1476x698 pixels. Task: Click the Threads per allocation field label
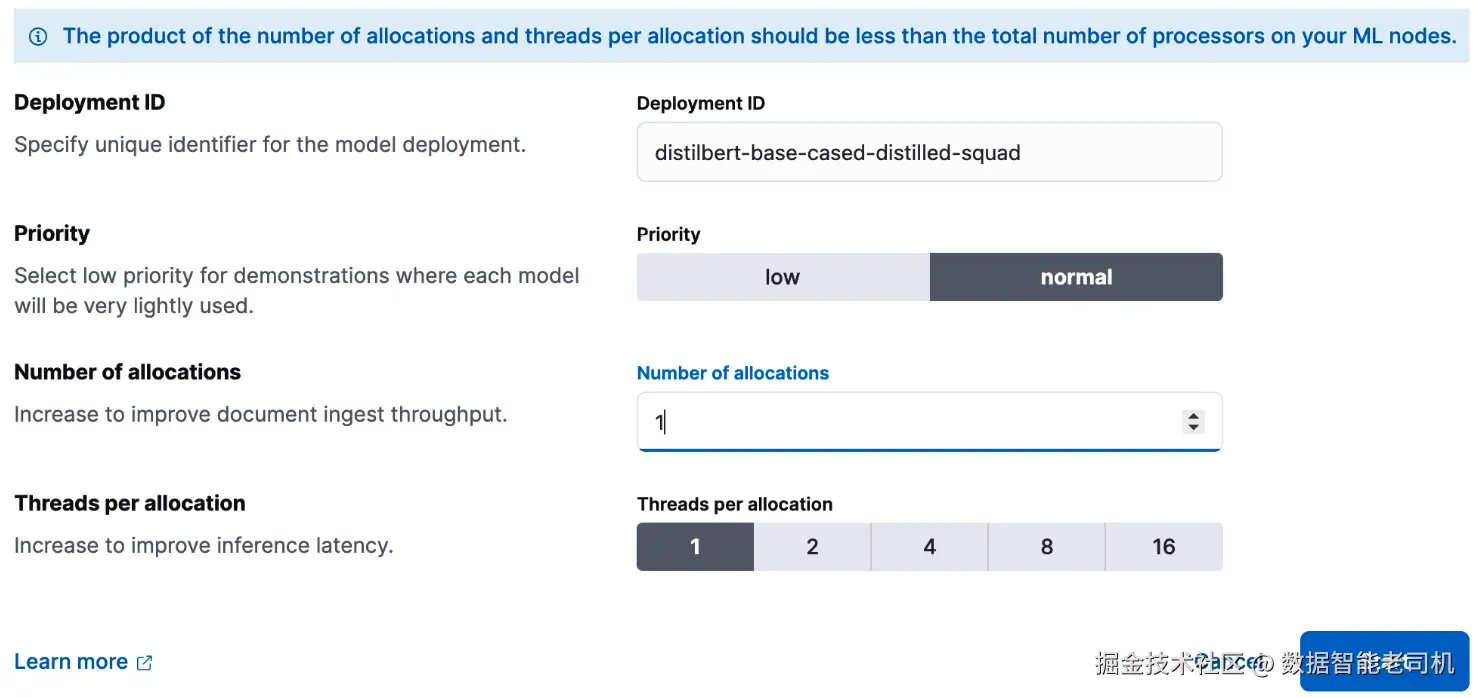(x=735, y=504)
